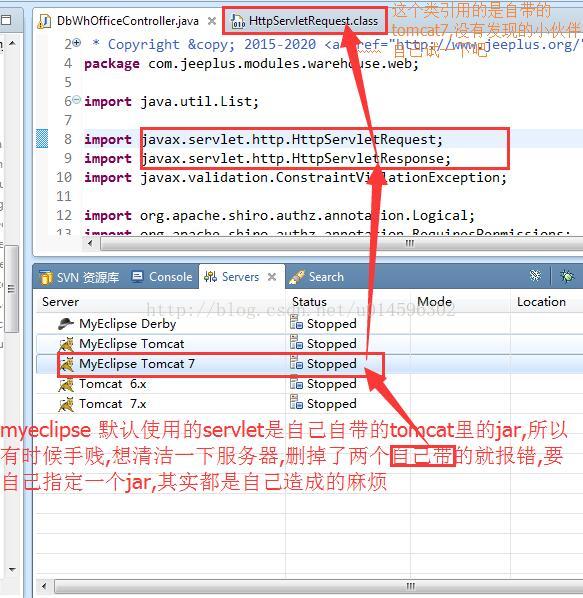Click the left panel vertical scrollbar thumb

click(x=12, y=289)
